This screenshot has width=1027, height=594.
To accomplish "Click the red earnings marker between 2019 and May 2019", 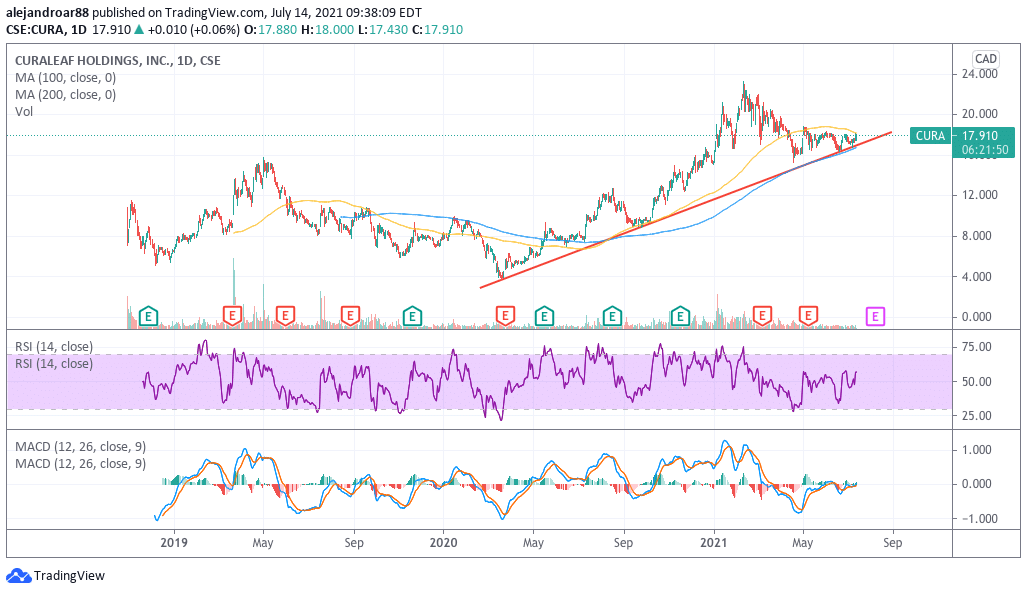I will tap(233, 316).
